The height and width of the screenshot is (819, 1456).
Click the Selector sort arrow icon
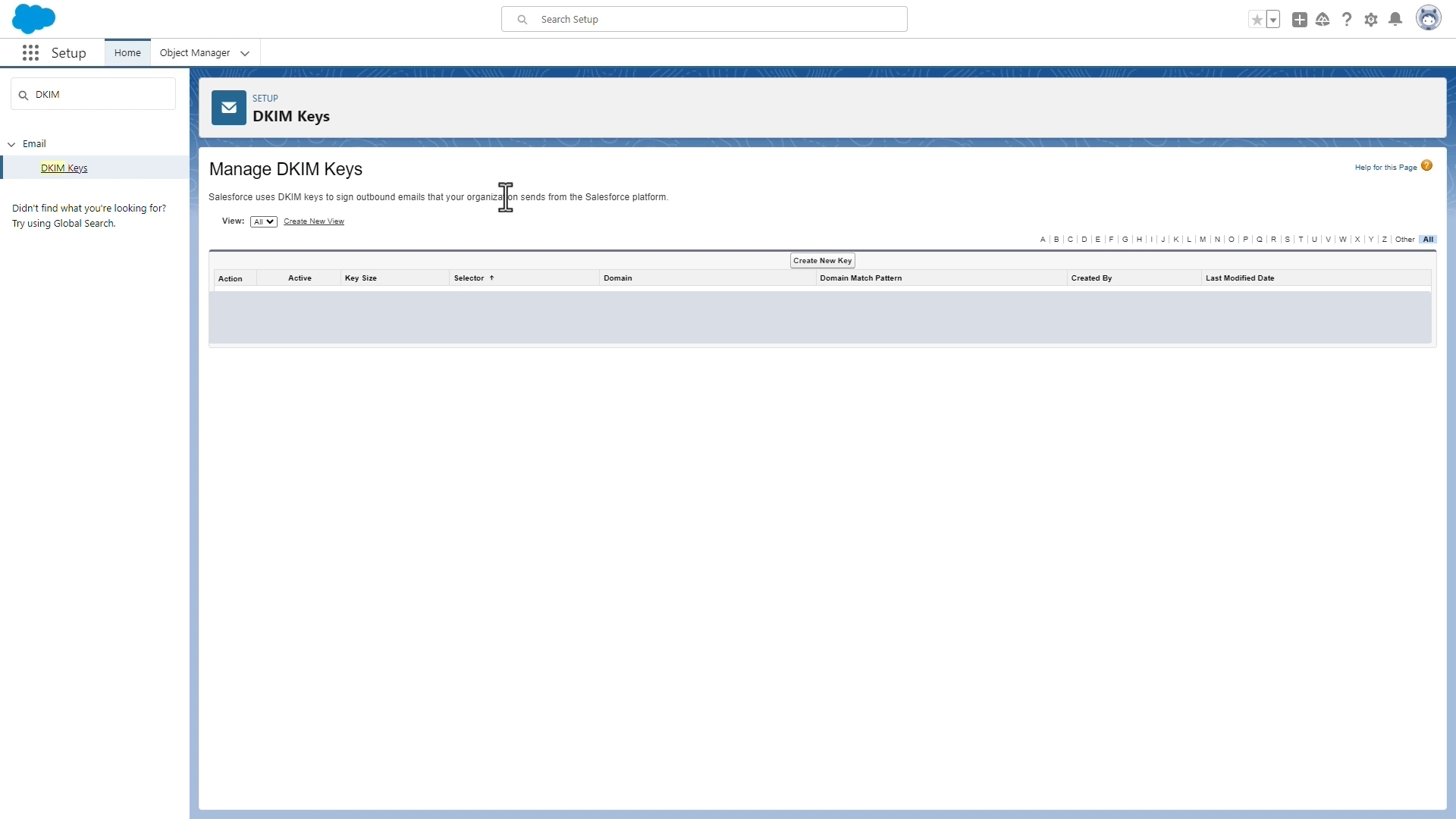click(491, 278)
